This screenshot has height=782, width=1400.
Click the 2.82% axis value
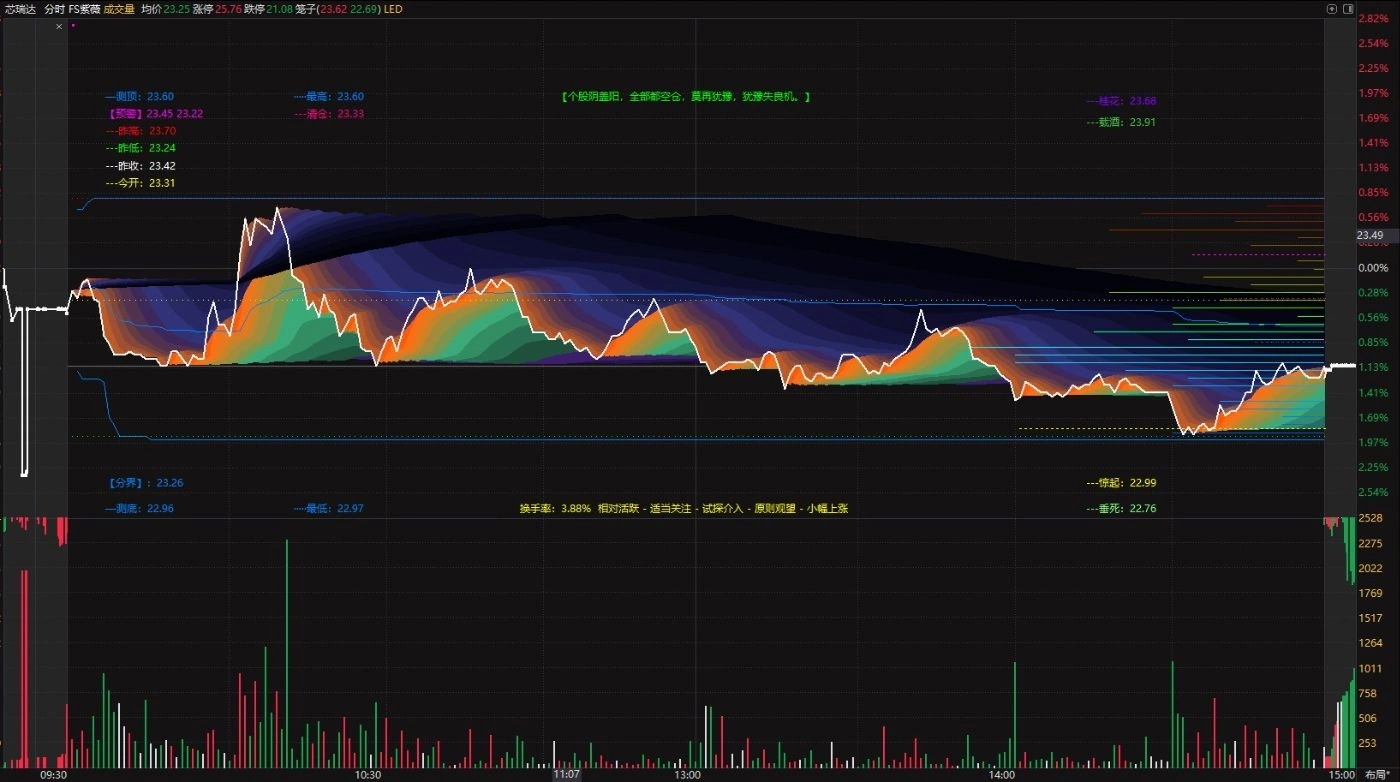coord(1373,18)
